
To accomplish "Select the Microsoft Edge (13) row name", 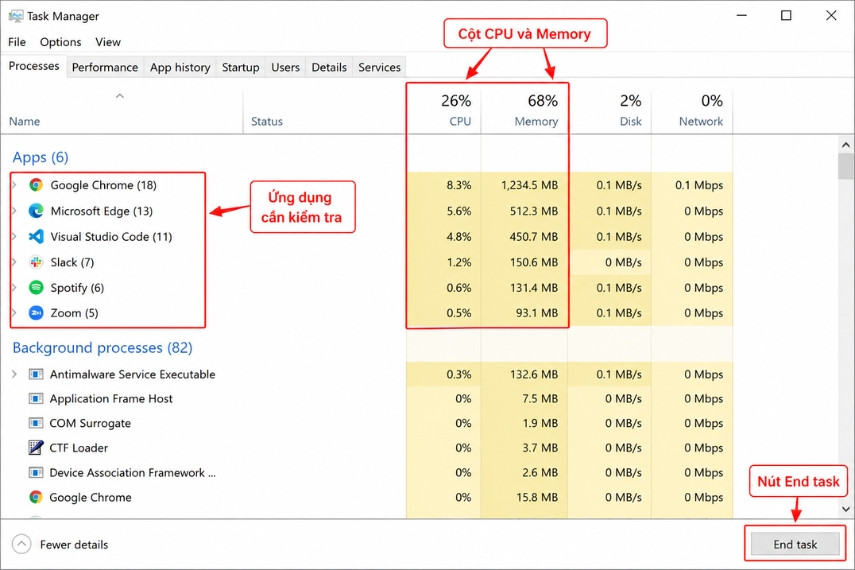I will tap(101, 211).
